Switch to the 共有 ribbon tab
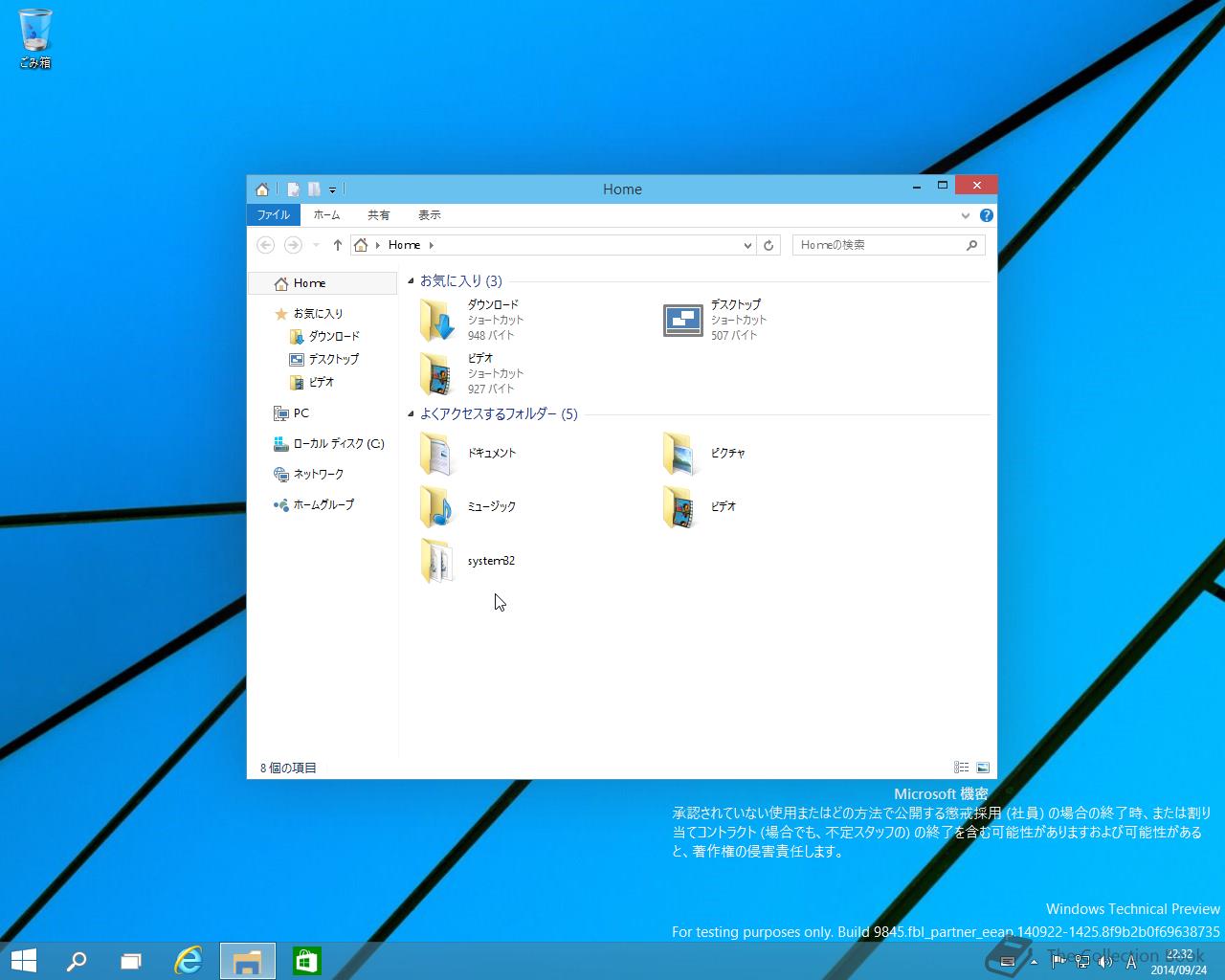1225x980 pixels. (379, 215)
